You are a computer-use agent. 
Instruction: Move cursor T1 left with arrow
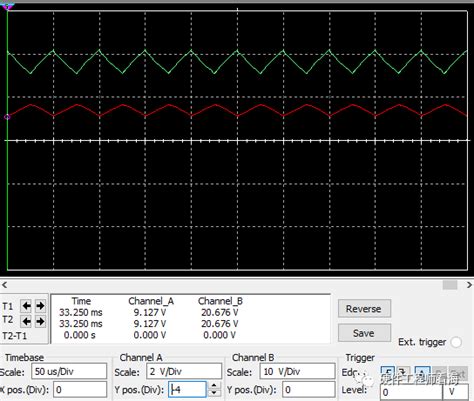click(26, 306)
